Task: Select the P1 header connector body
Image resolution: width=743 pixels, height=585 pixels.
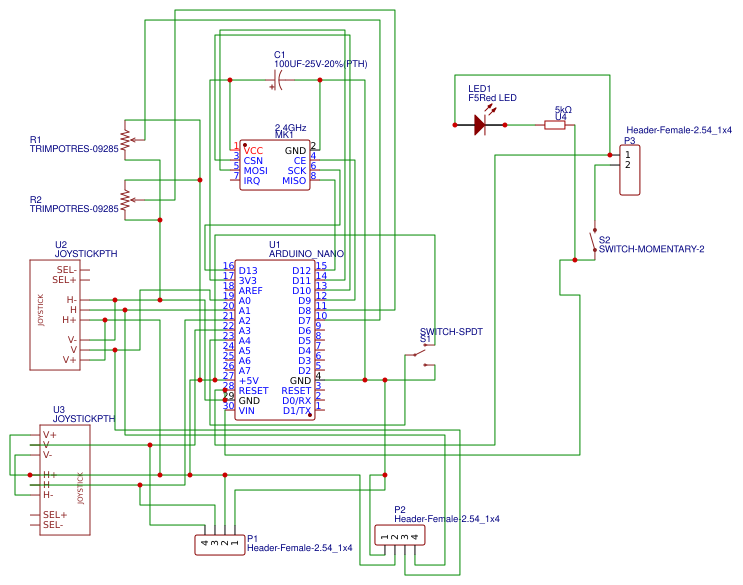Action: [220, 545]
